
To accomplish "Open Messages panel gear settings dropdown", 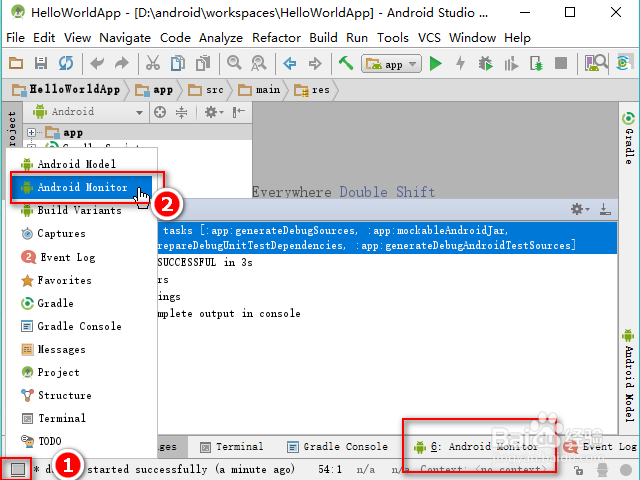I will [x=580, y=209].
